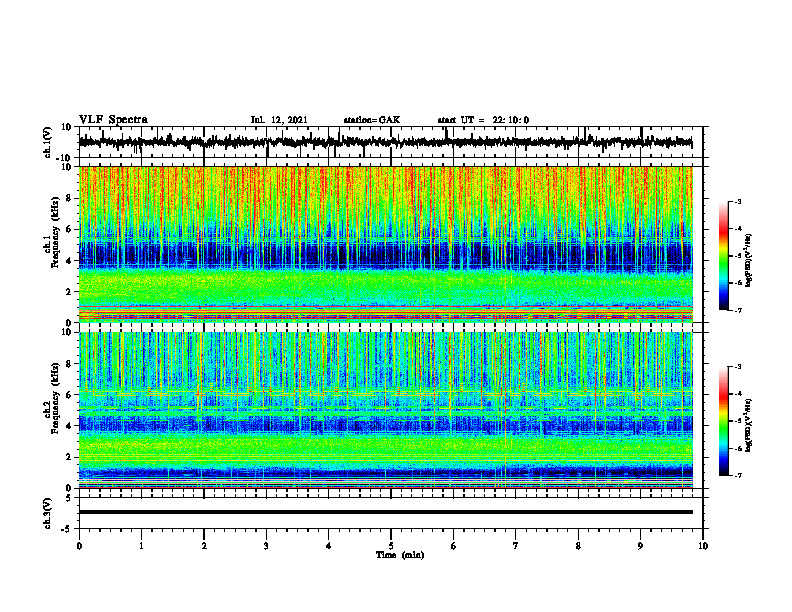Click the "ch.2 Frequency (kHz)" axis label
The width and height of the screenshot is (792, 612).
tap(51, 398)
